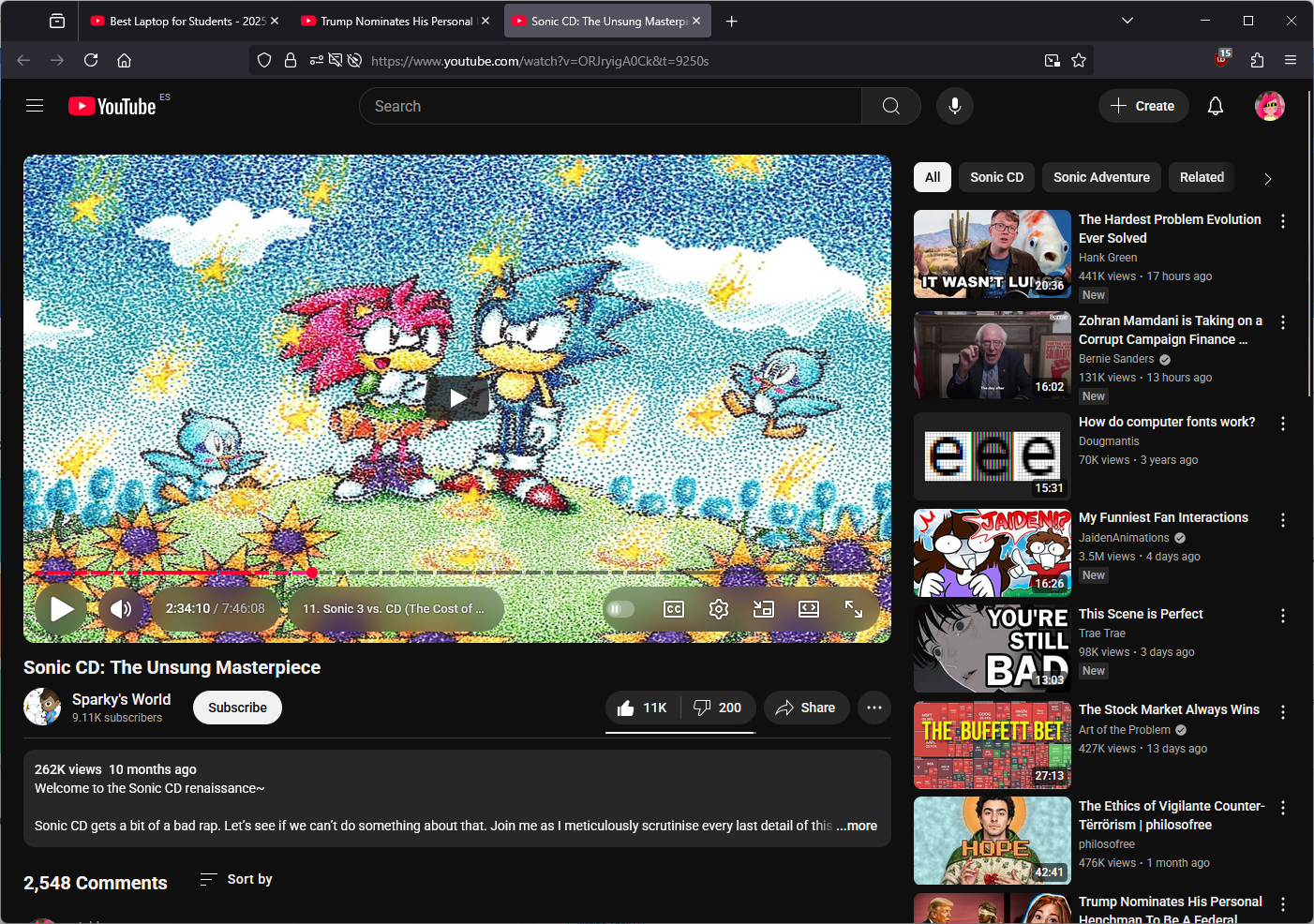Viewport: 1314px width, 924px height.
Task: Toggle theater mode
Action: [809, 609]
